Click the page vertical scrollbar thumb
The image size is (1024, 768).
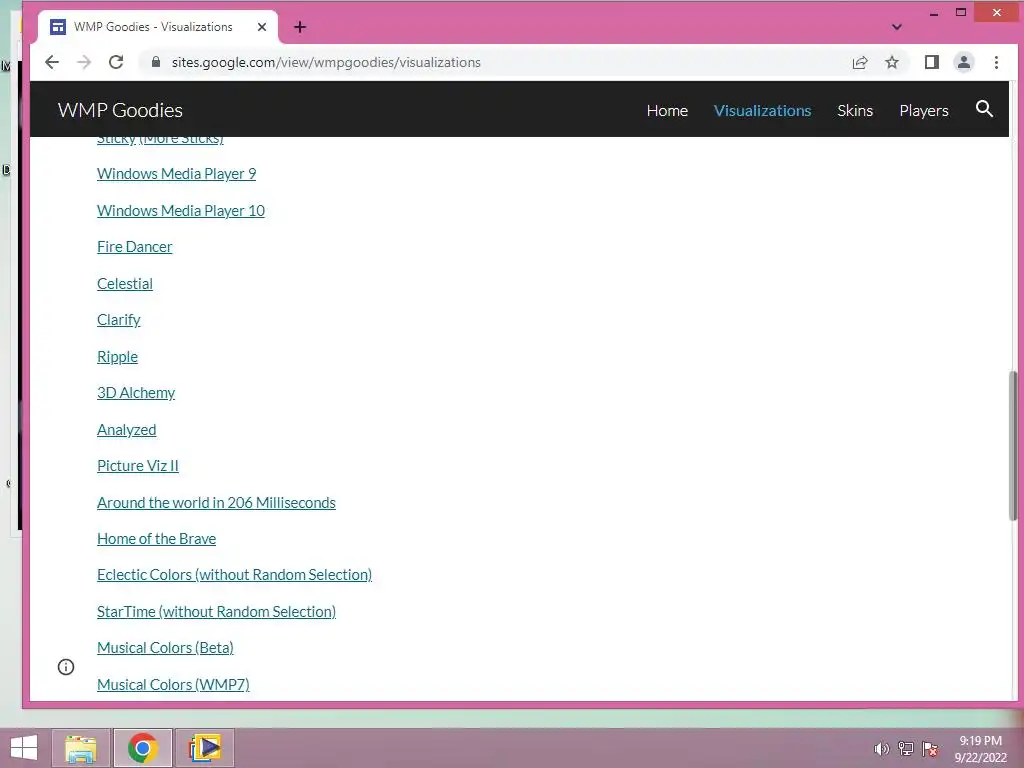tap(1013, 445)
